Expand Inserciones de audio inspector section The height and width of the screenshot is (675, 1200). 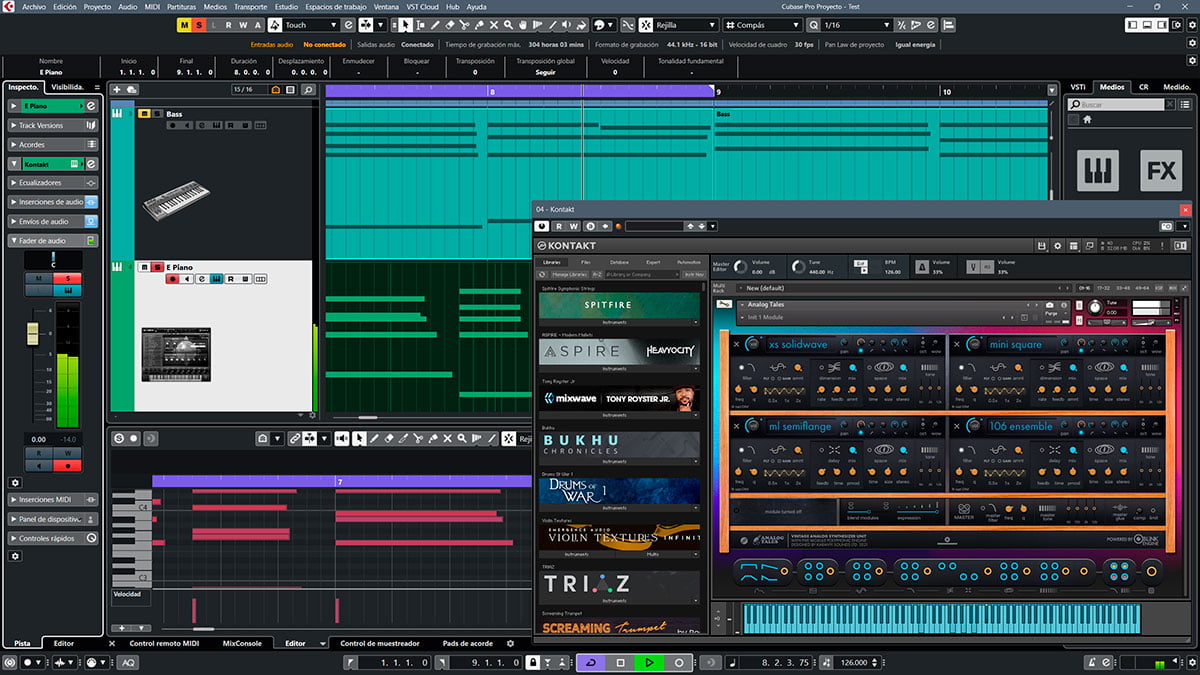point(53,202)
